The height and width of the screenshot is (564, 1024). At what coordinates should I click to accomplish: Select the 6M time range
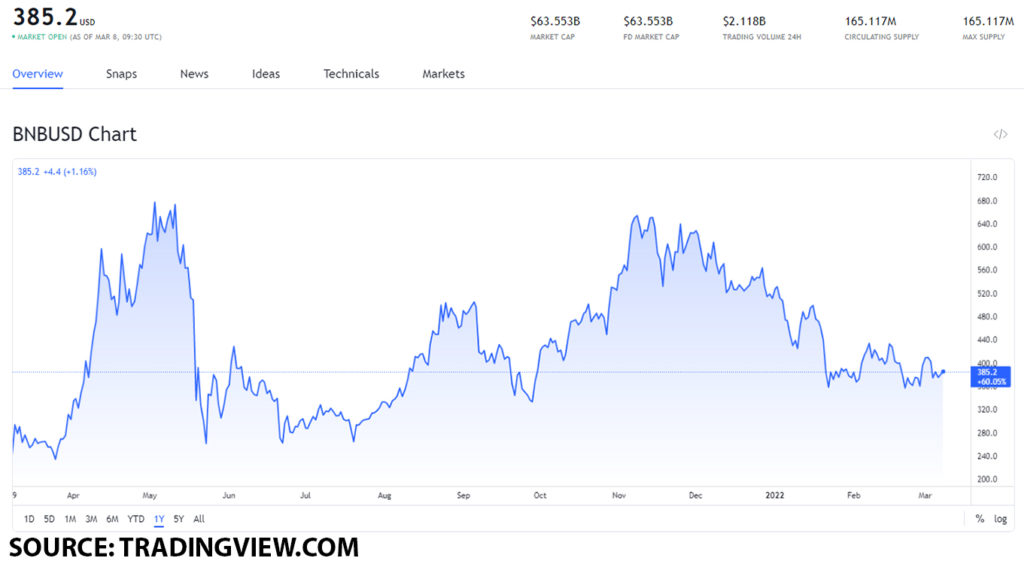click(112, 519)
